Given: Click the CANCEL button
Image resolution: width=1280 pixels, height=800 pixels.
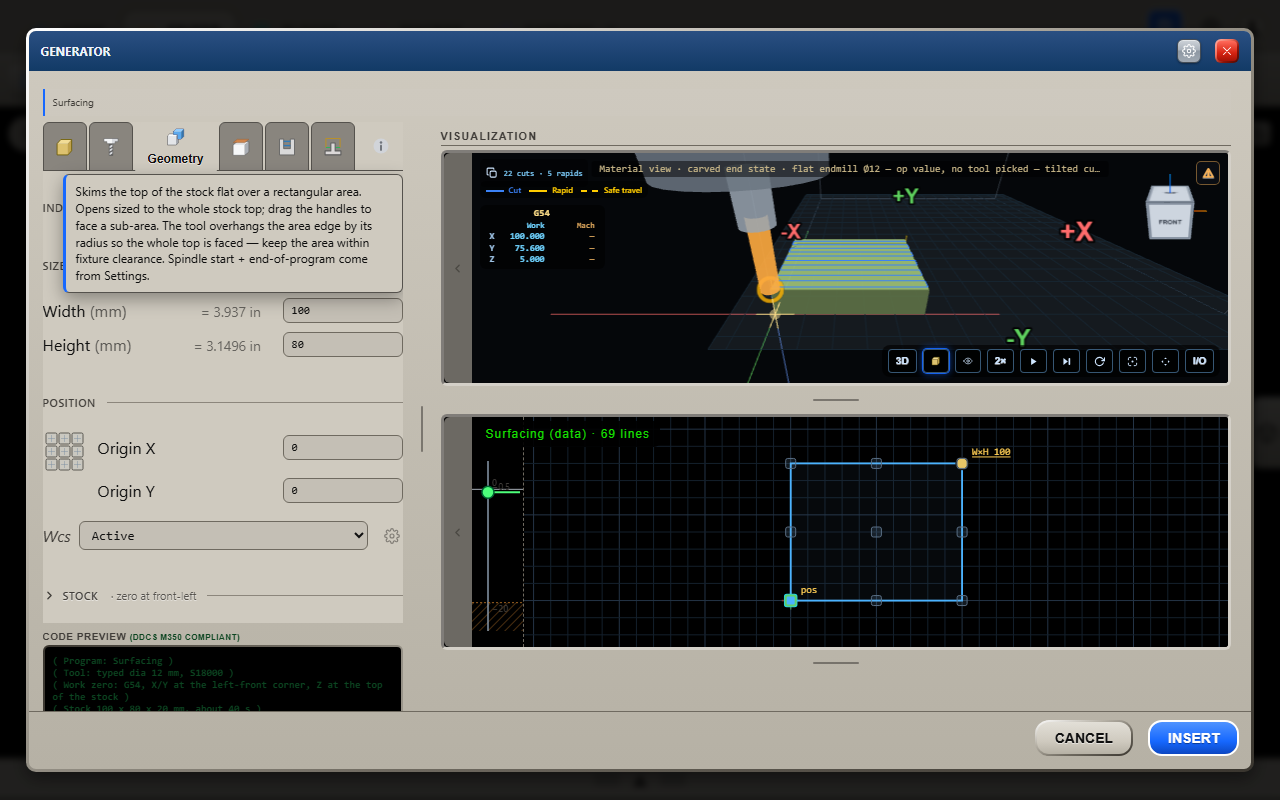Looking at the screenshot, I should coord(1083,738).
